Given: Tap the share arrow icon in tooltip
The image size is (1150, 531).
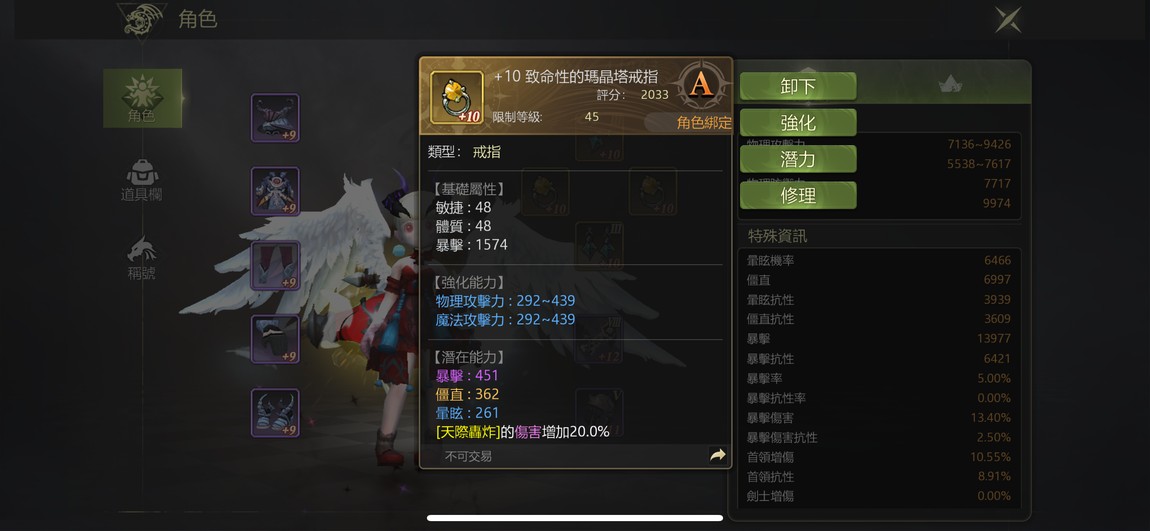Looking at the screenshot, I should 718,455.
